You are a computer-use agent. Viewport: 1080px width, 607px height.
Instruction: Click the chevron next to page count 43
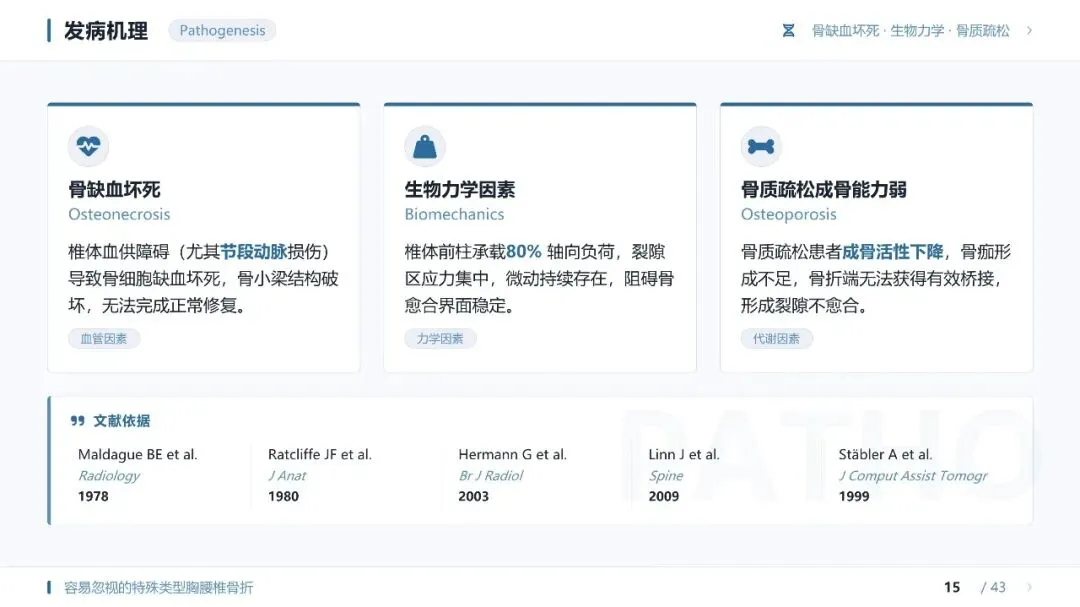click(x=1029, y=587)
